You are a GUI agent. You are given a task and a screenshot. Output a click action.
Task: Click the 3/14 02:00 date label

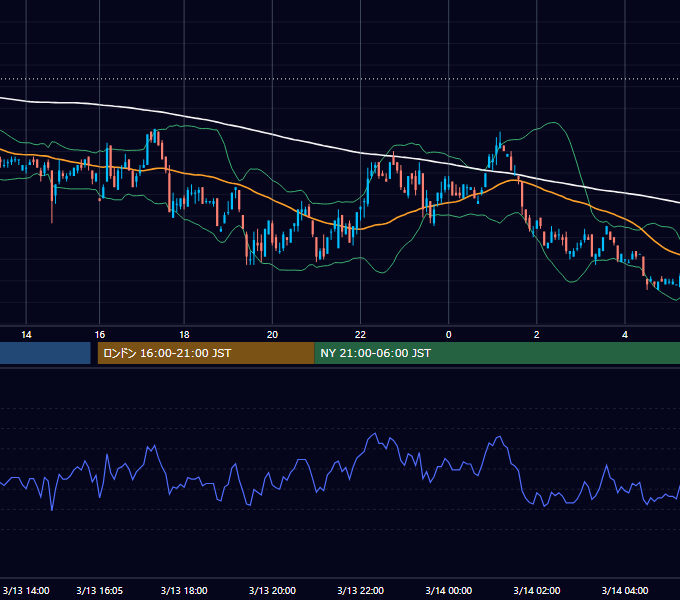[536, 590]
